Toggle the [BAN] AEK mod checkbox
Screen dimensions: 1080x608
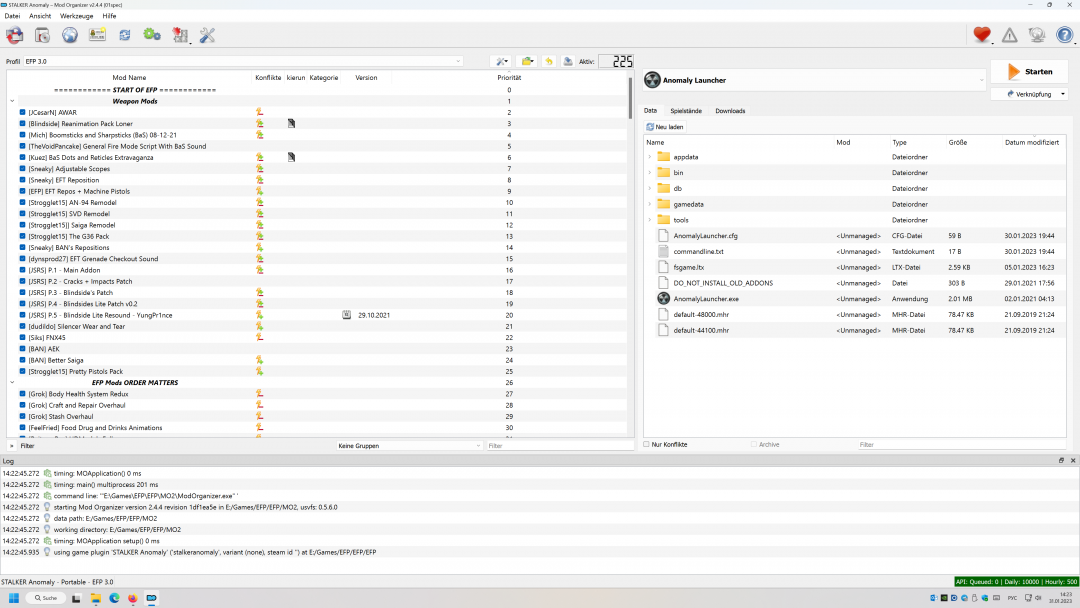pos(22,348)
